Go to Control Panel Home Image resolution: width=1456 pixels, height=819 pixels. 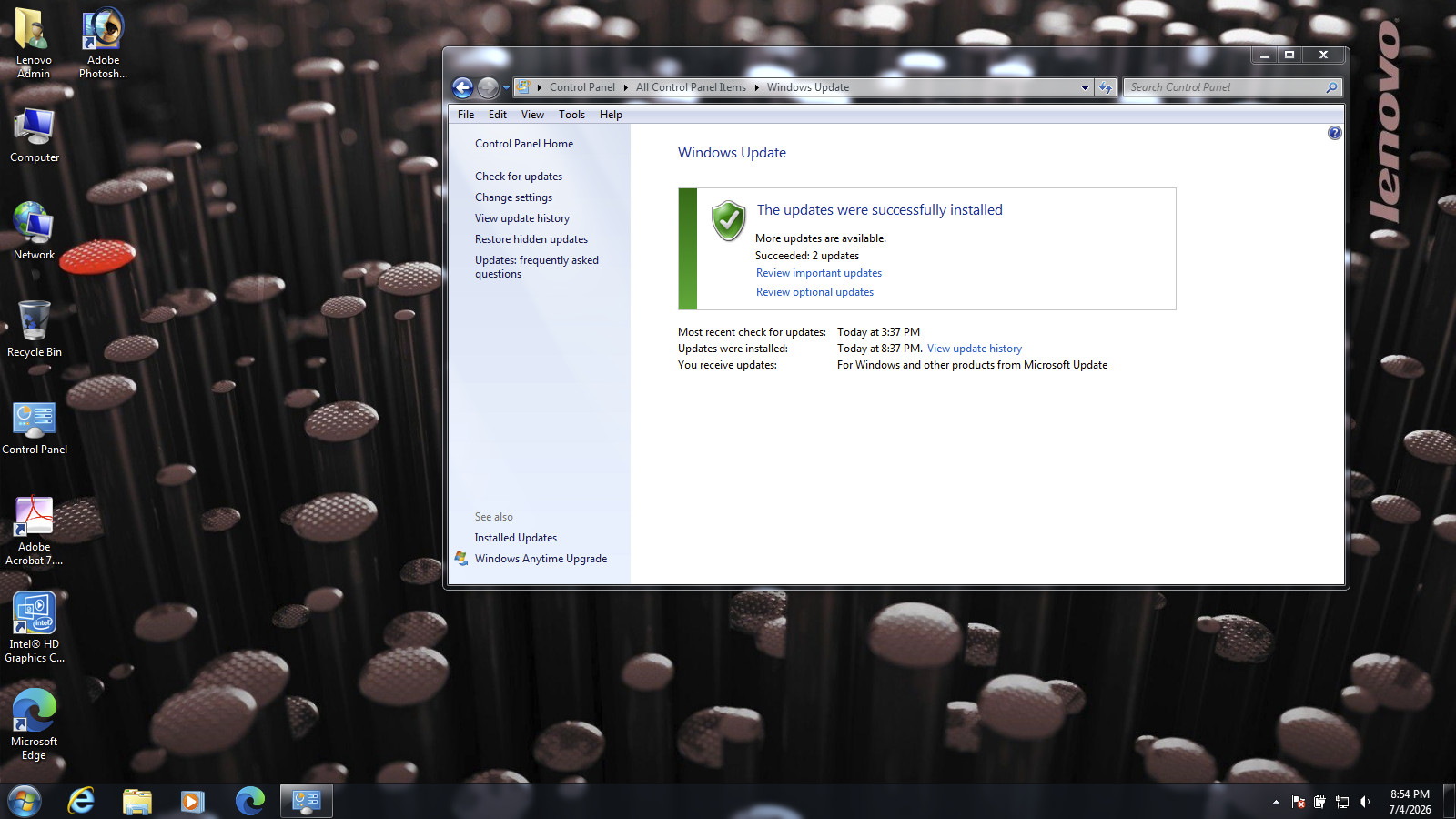[524, 144]
